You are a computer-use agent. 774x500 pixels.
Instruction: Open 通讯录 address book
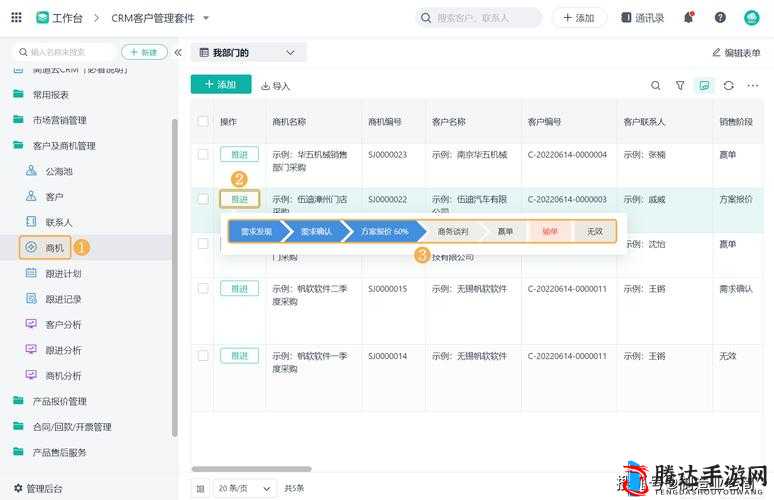click(x=643, y=18)
